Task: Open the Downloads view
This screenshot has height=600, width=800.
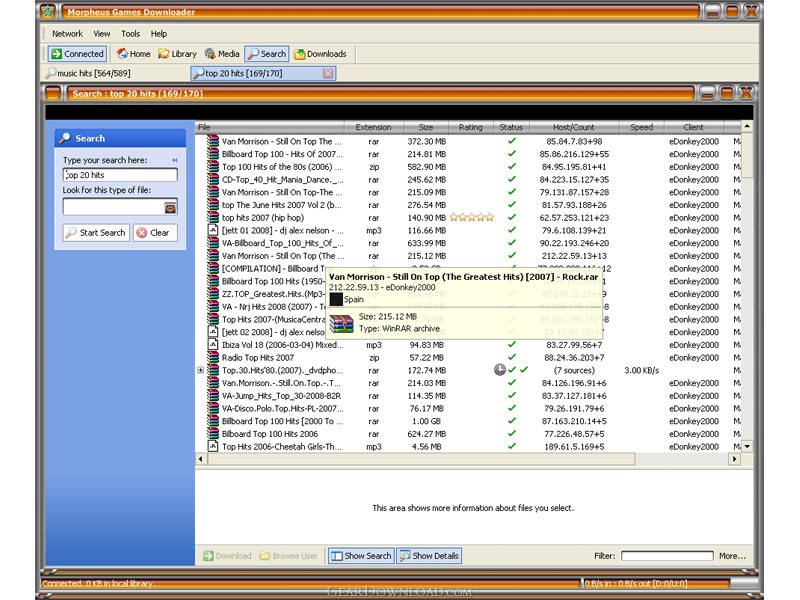Action: click(x=320, y=54)
